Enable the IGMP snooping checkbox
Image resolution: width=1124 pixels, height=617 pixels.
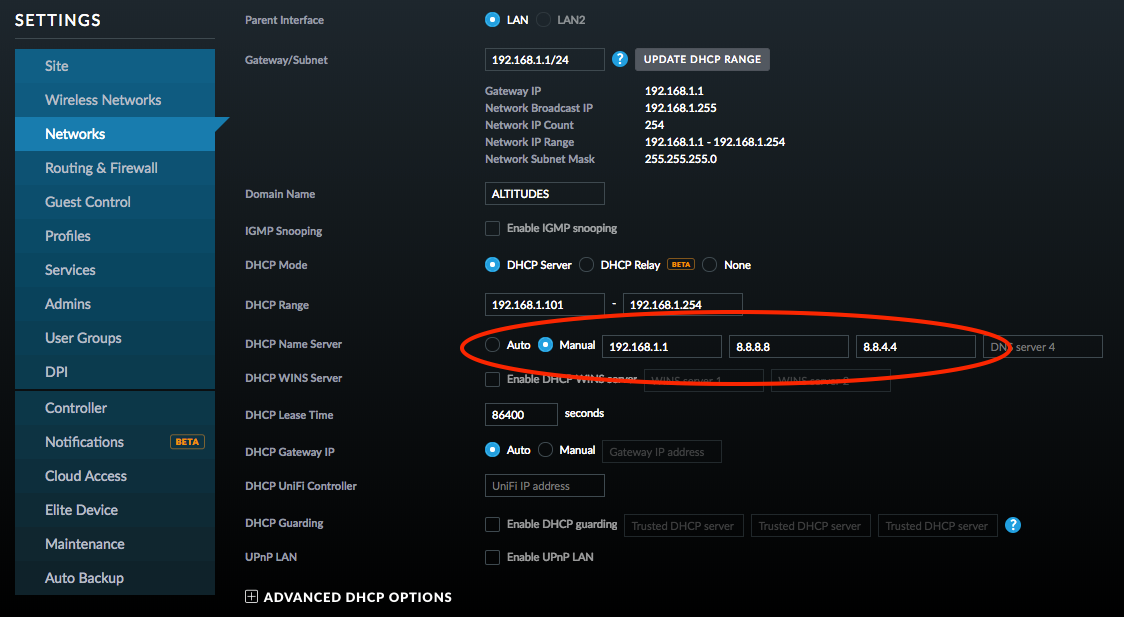click(x=492, y=229)
